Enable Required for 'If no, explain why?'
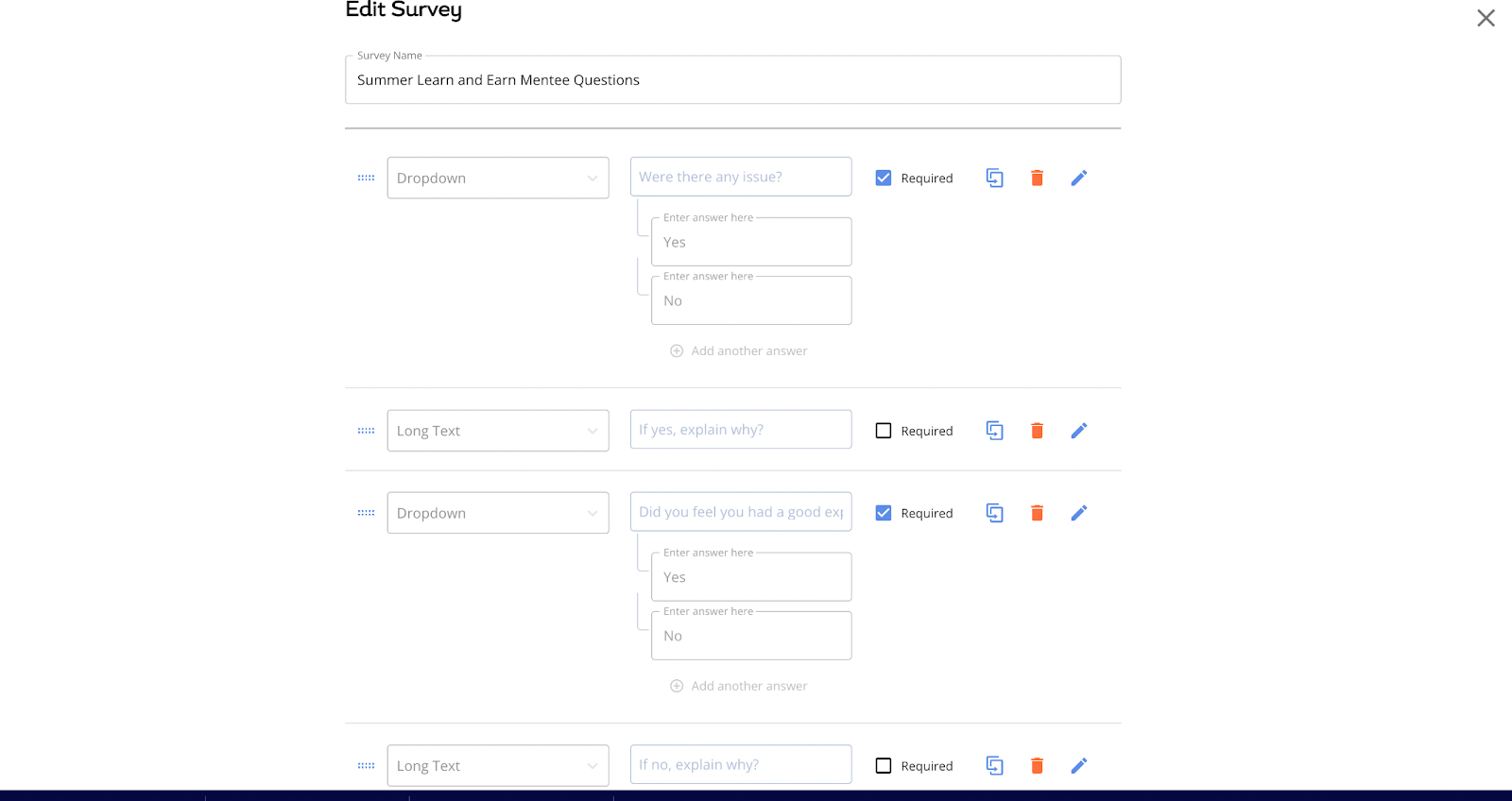The height and width of the screenshot is (801, 1512). 884,765
